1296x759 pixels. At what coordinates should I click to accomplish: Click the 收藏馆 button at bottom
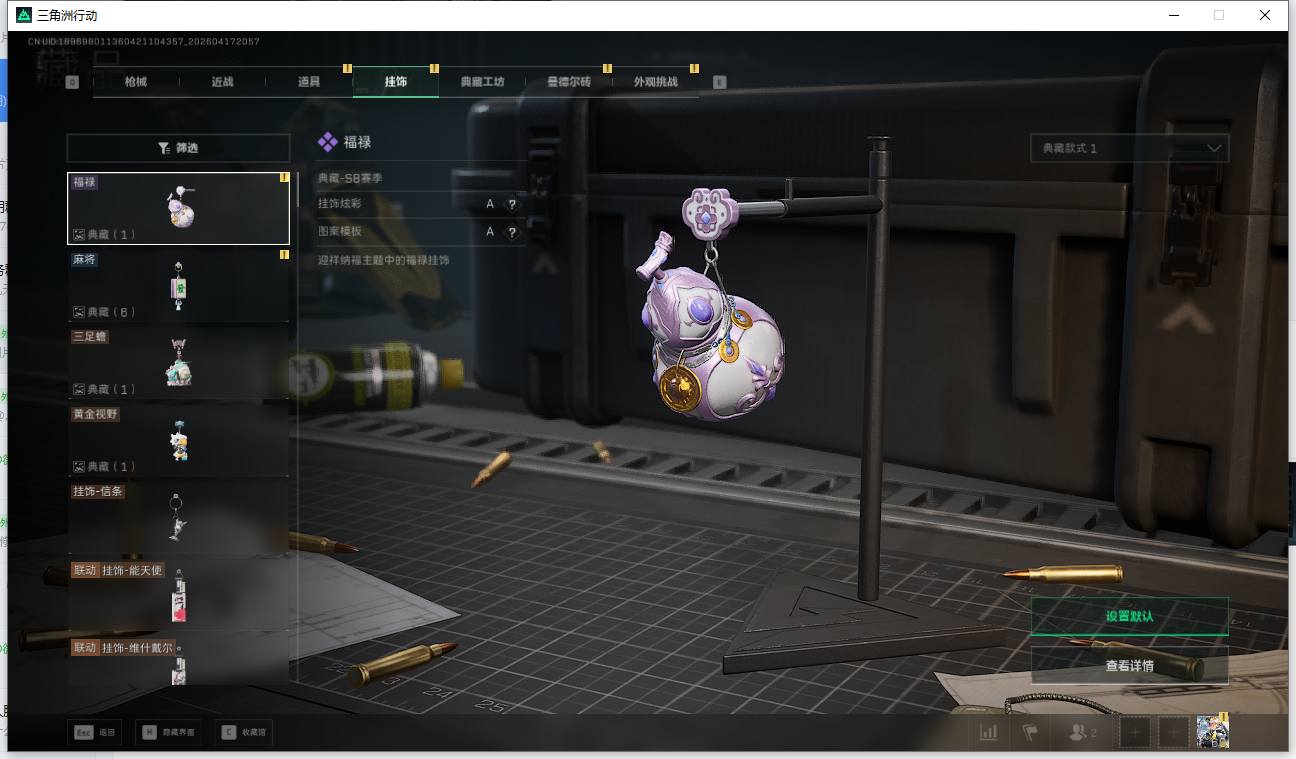point(244,732)
